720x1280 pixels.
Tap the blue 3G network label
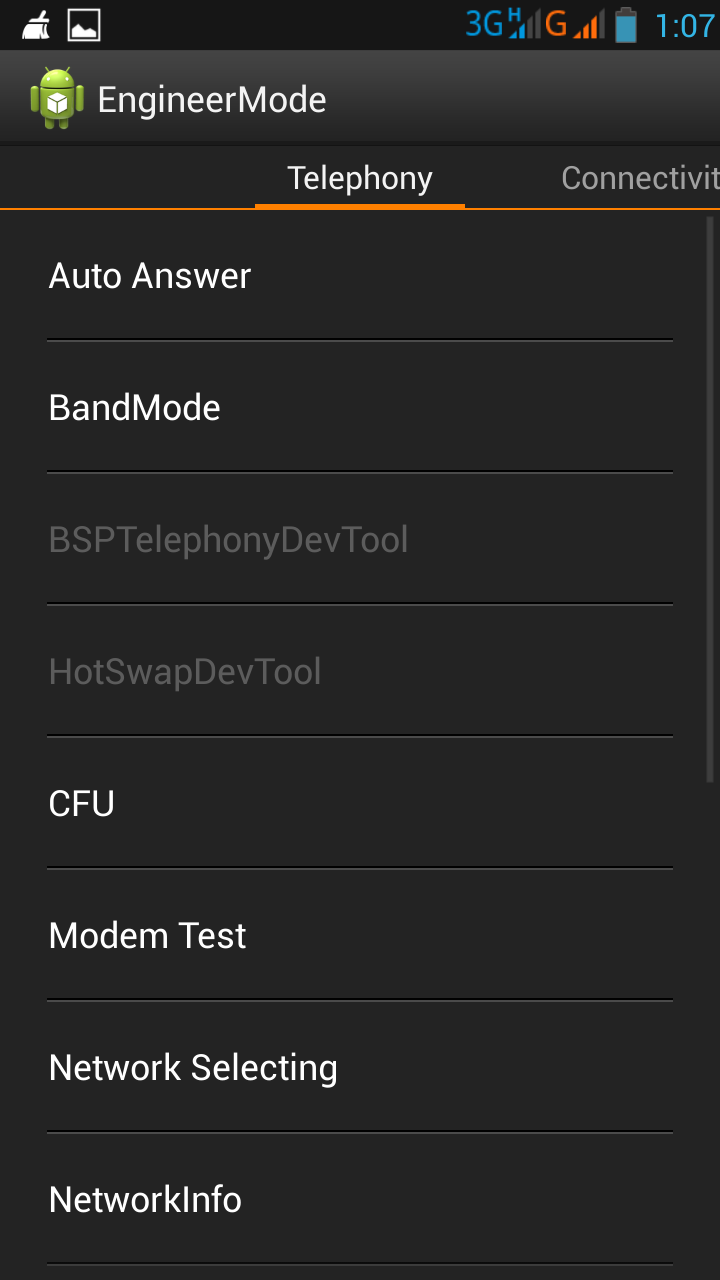[485, 24]
